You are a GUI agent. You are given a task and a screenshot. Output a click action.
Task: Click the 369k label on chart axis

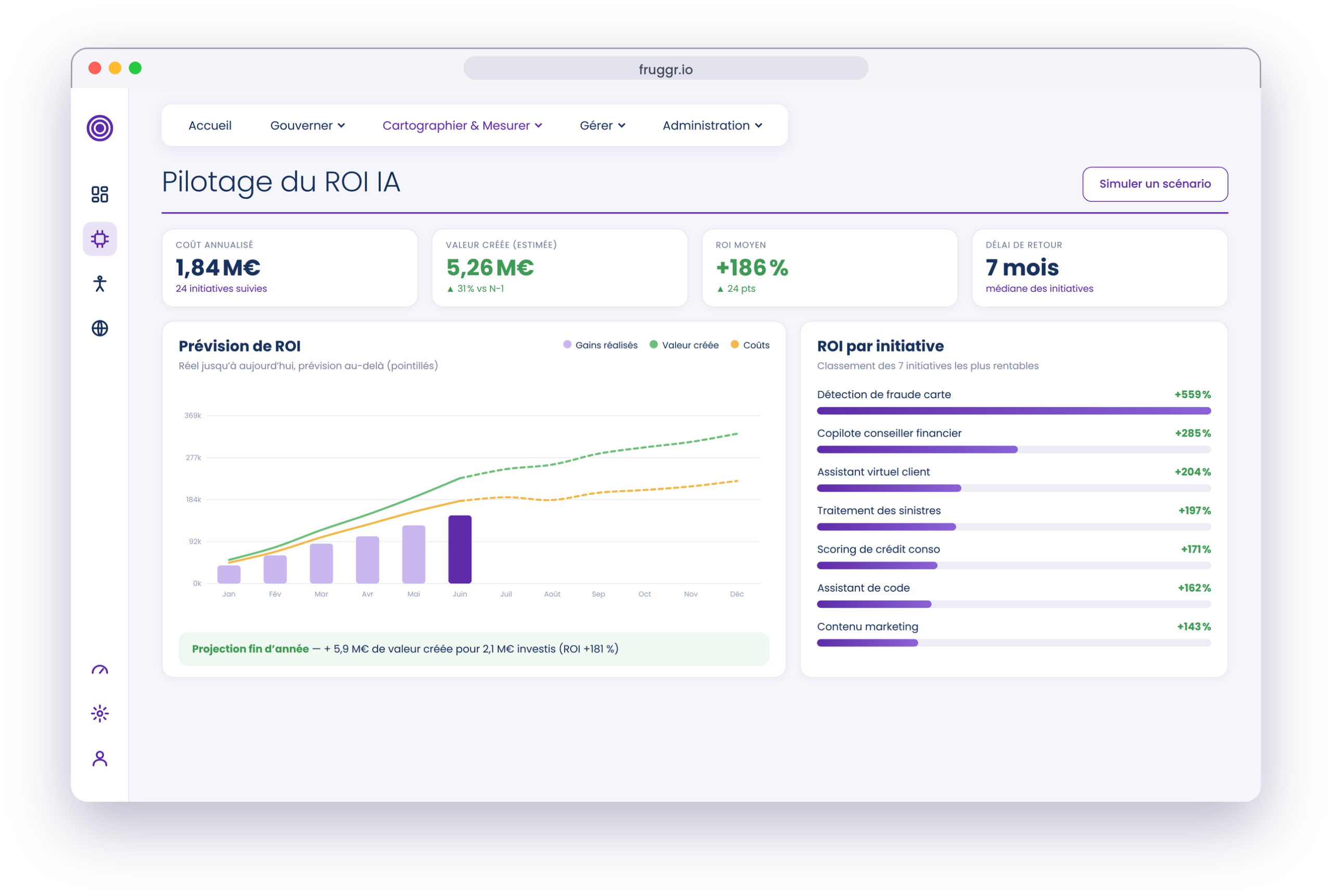pyautogui.click(x=193, y=415)
